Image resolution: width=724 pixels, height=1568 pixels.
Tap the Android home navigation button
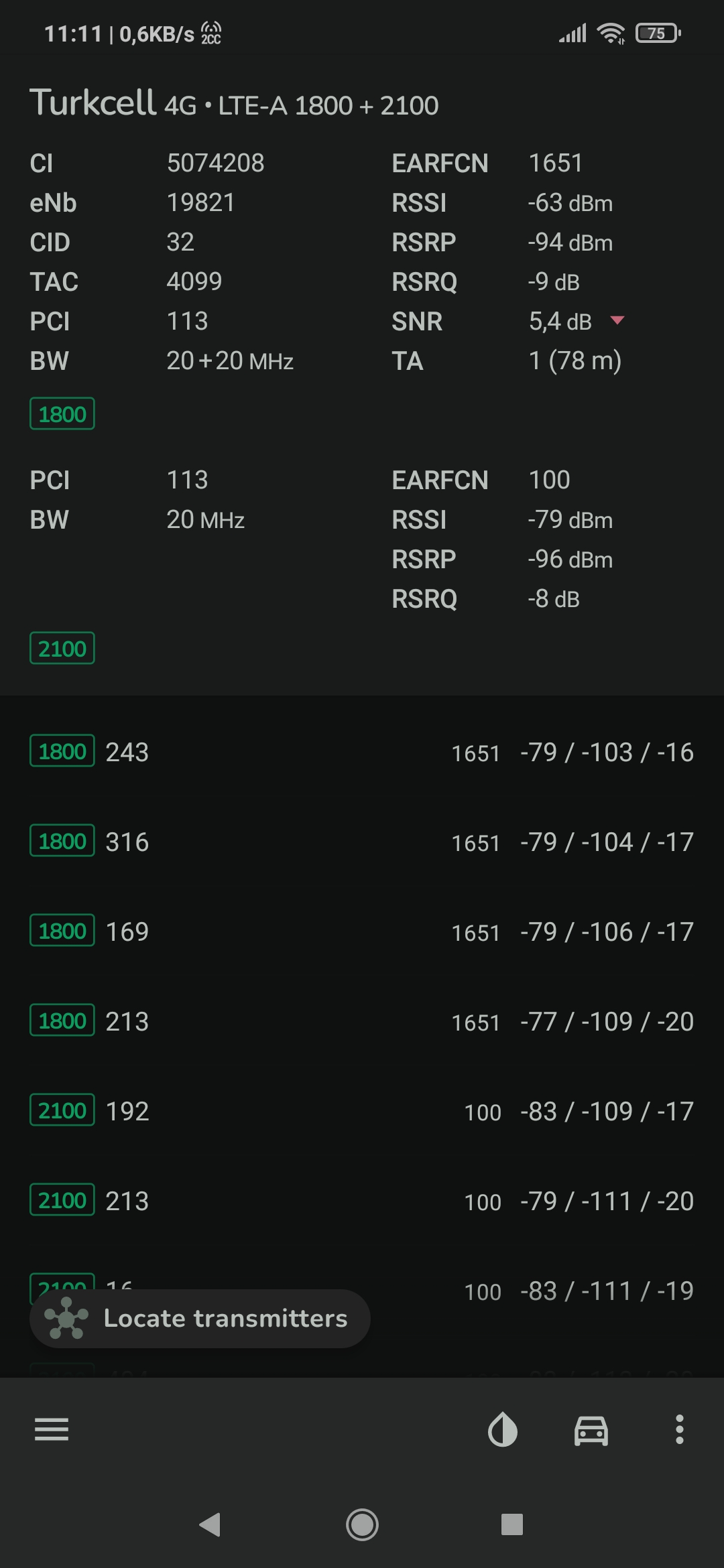[362, 1524]
